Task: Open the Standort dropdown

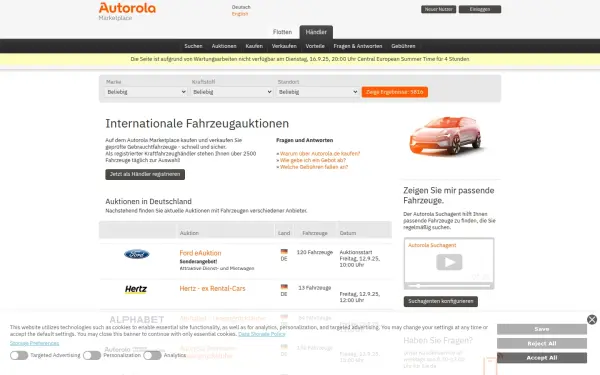Action: click(x=317, y=92)
